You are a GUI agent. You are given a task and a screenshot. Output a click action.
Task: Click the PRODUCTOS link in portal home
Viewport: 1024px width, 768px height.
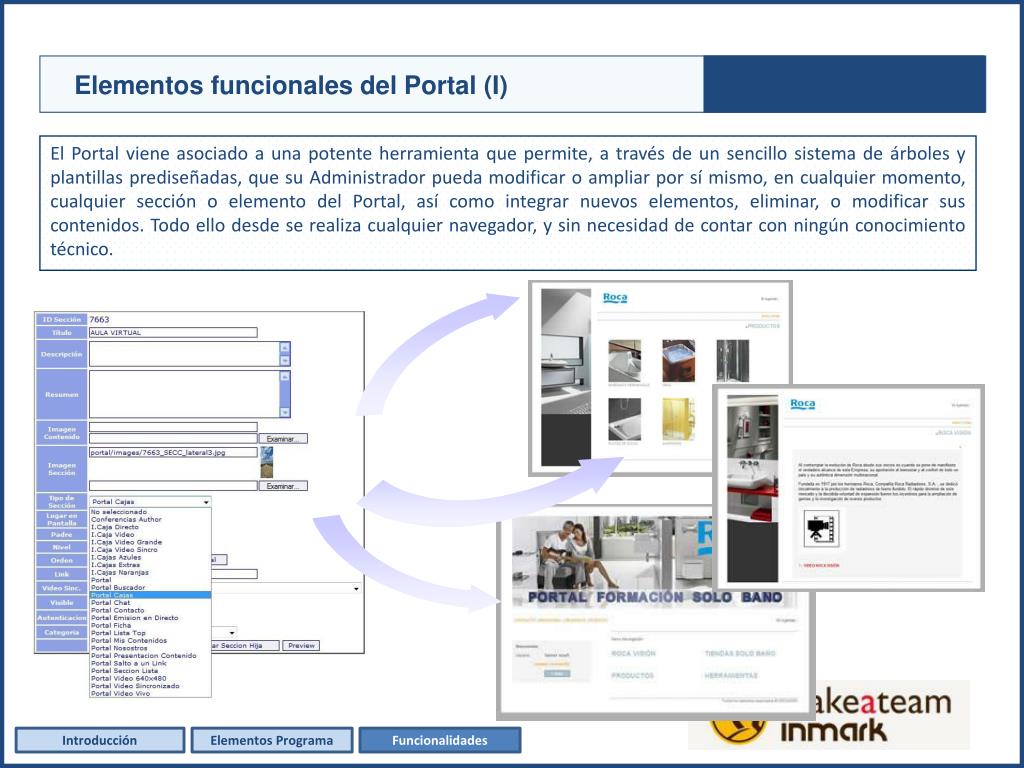[632, 675]
